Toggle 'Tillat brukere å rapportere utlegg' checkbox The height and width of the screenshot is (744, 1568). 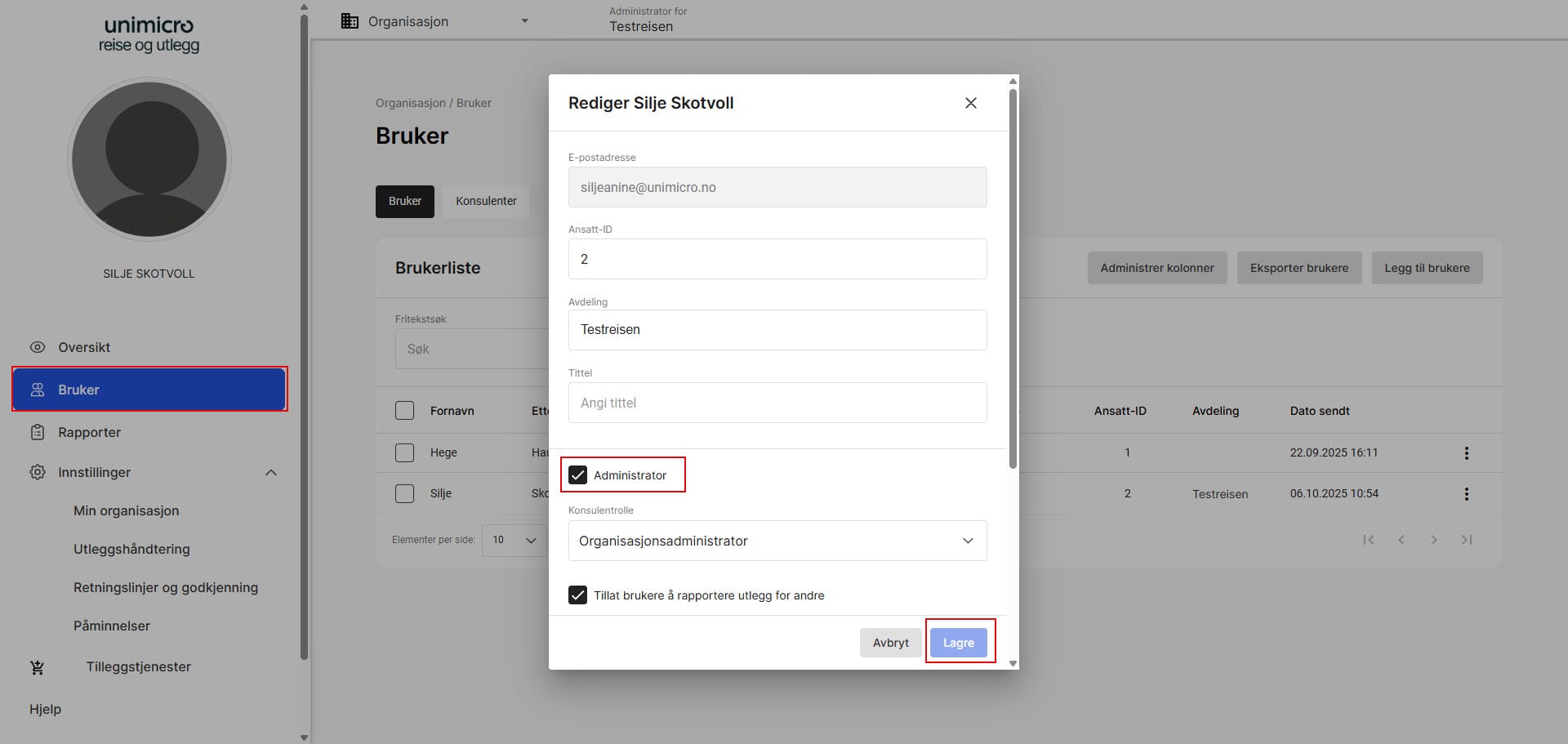578,595
